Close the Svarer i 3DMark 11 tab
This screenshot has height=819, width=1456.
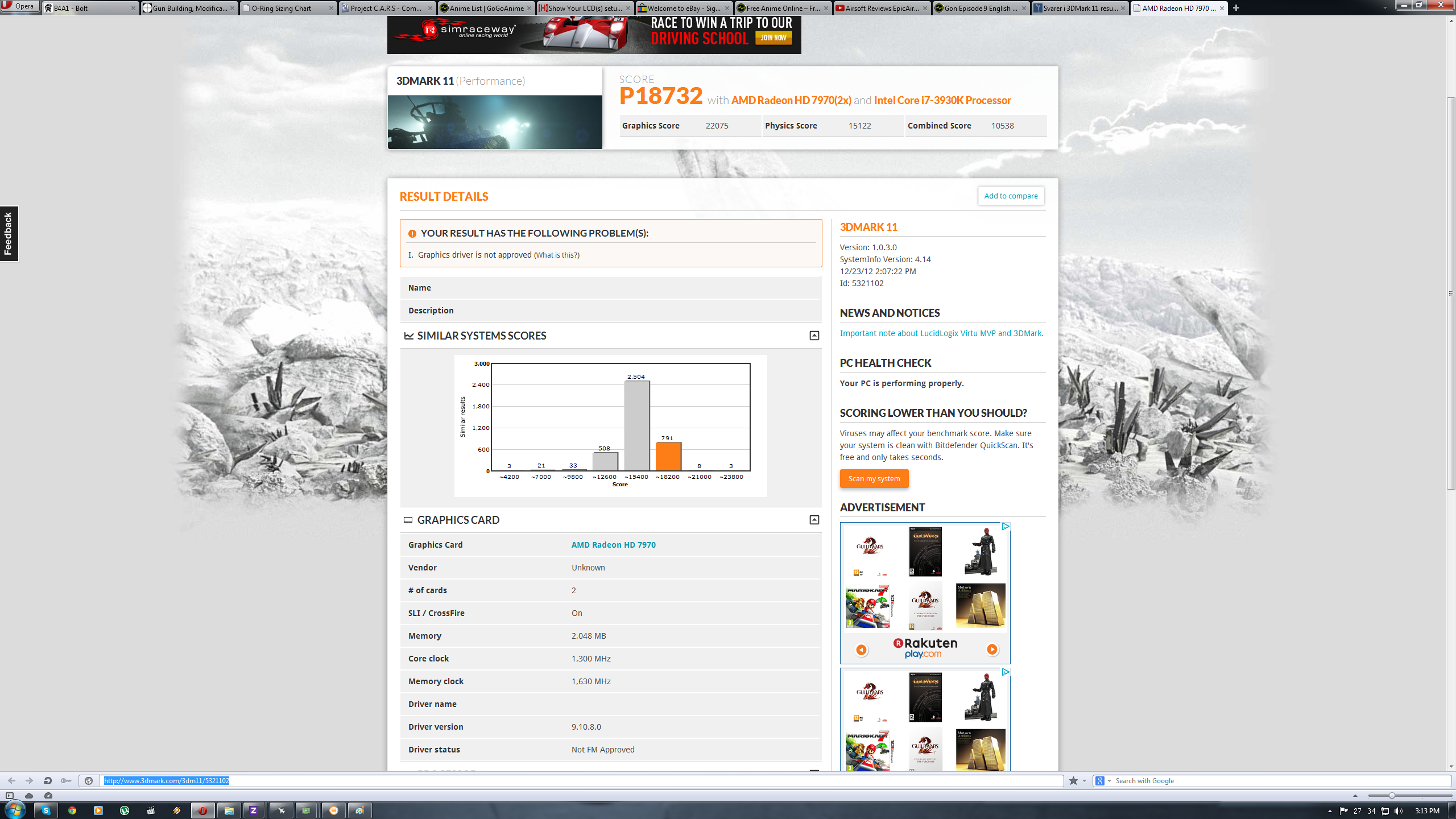(1123, 8)
